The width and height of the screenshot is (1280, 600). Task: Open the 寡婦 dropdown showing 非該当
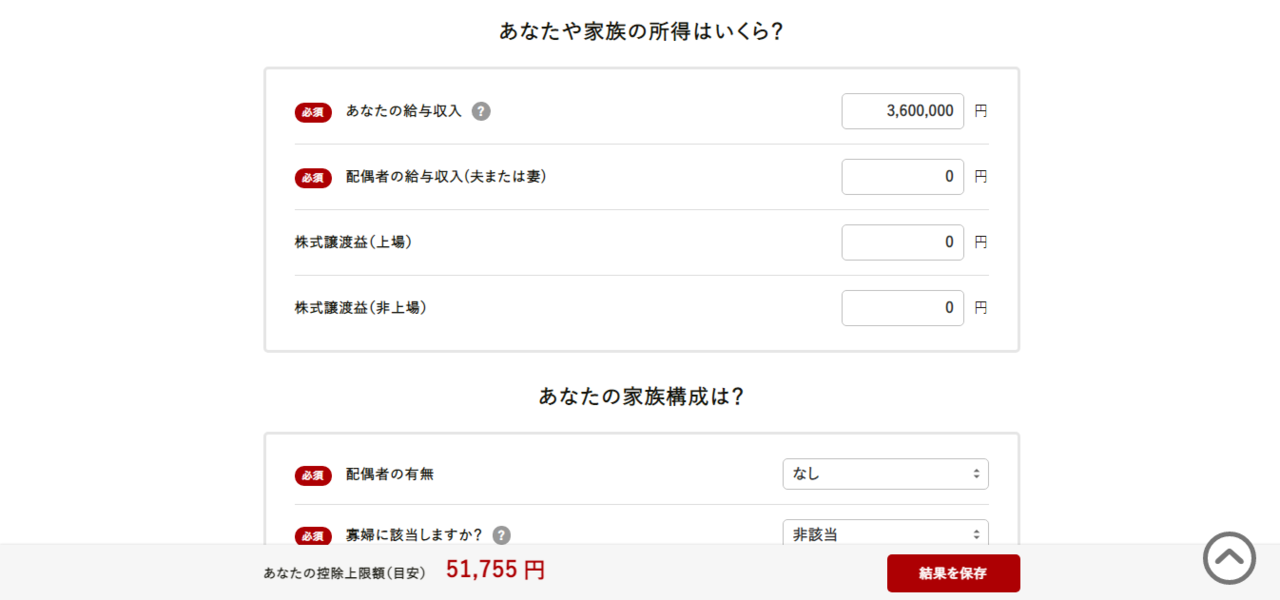(x=885, y=532)
